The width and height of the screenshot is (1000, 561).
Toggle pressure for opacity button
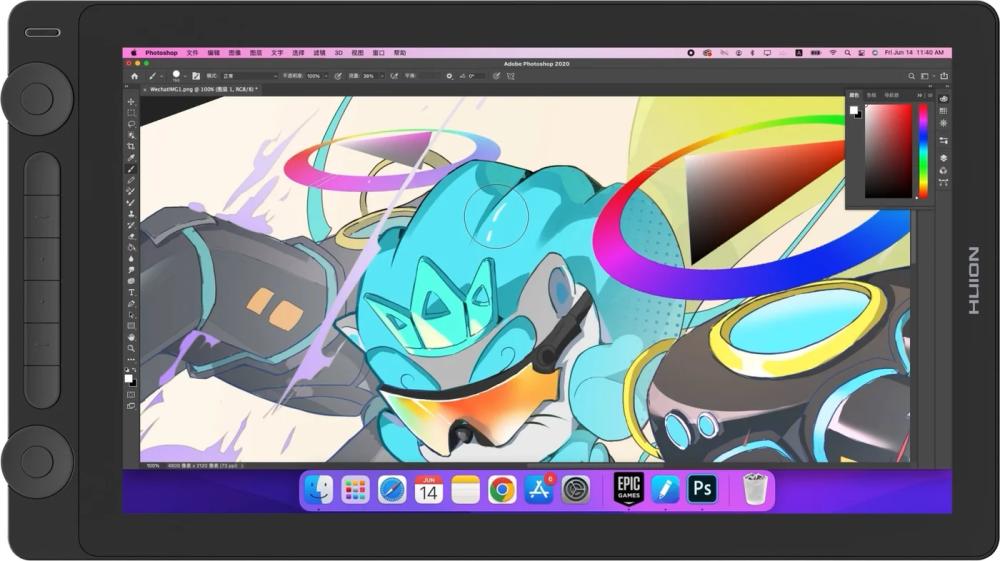point(338,76)
